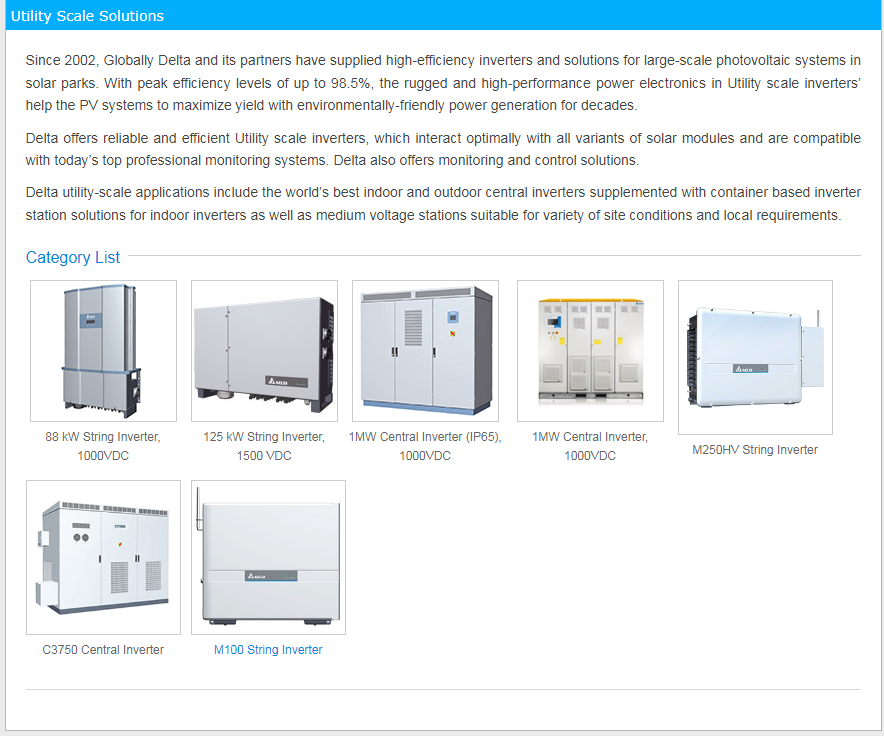Image resolution: width=884 pixels, height=736 pixels.
Task: Click the paragraph starting 'Delta utility-scale applications'
Action: click(443, 204)
